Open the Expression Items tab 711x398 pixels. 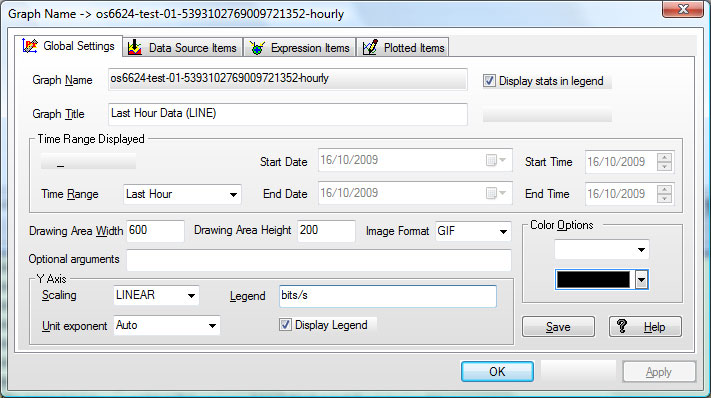(300, 48)
